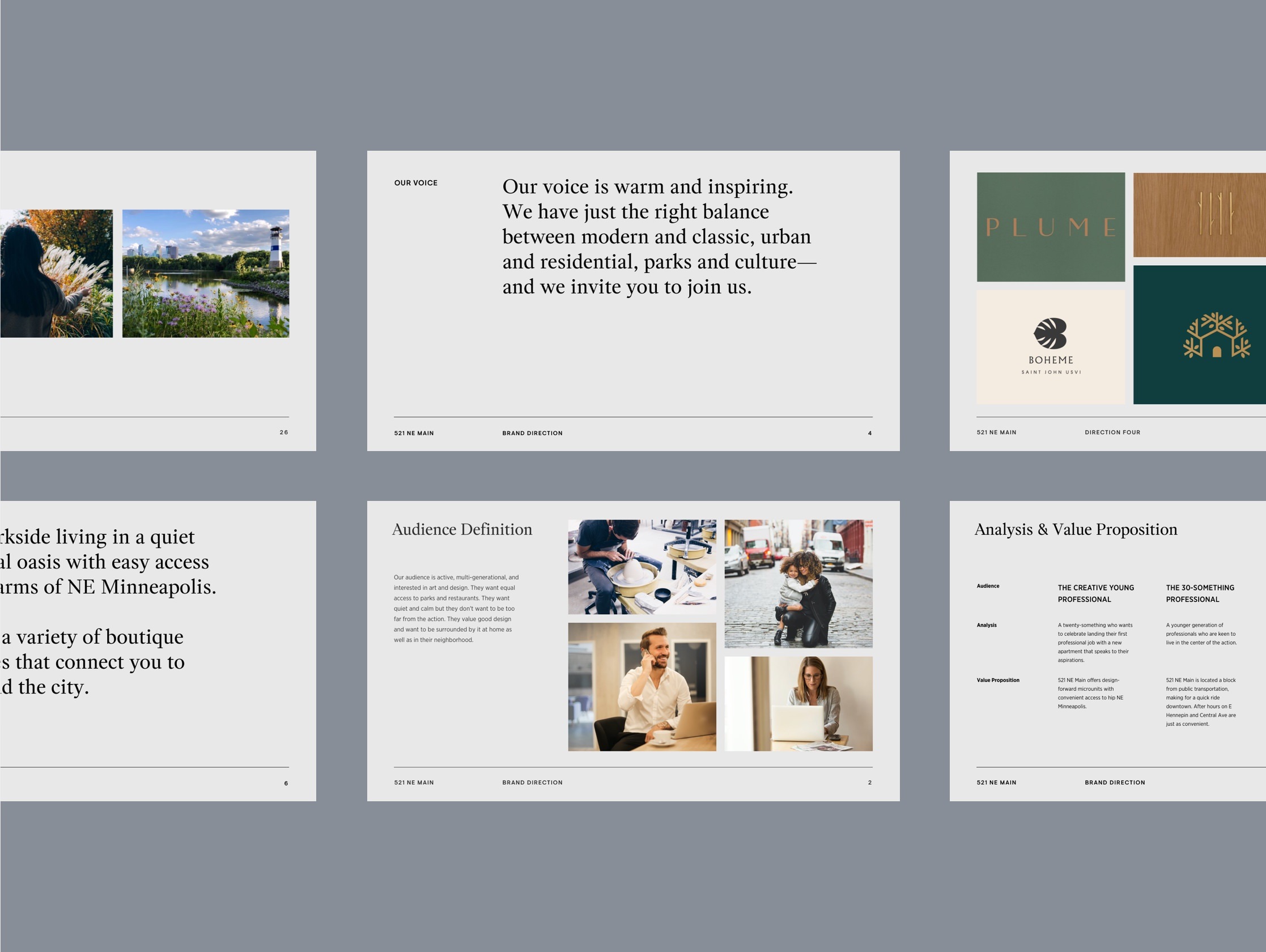1266x952 pixels.
Task: Click the gold reeds mark on wood
Action: tap(1215, 214)
